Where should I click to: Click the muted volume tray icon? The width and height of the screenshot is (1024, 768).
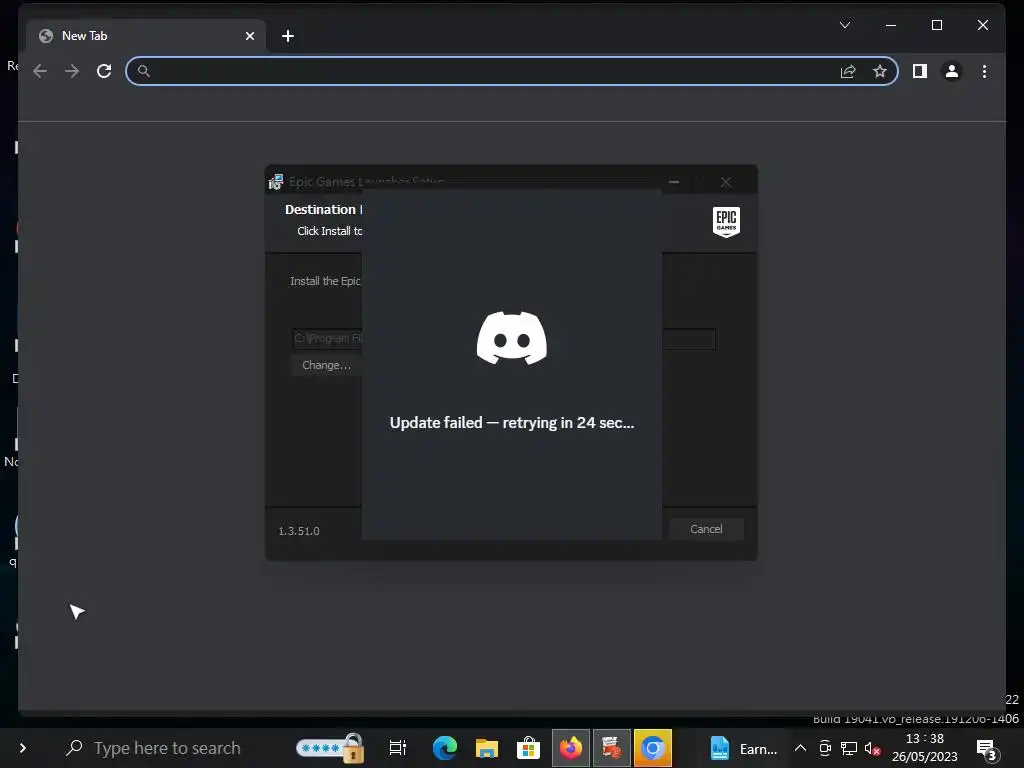coord(872,748)
